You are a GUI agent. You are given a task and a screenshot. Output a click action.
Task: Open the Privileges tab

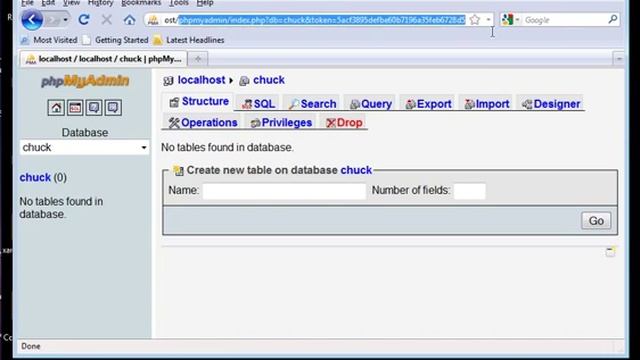(281, 123)
